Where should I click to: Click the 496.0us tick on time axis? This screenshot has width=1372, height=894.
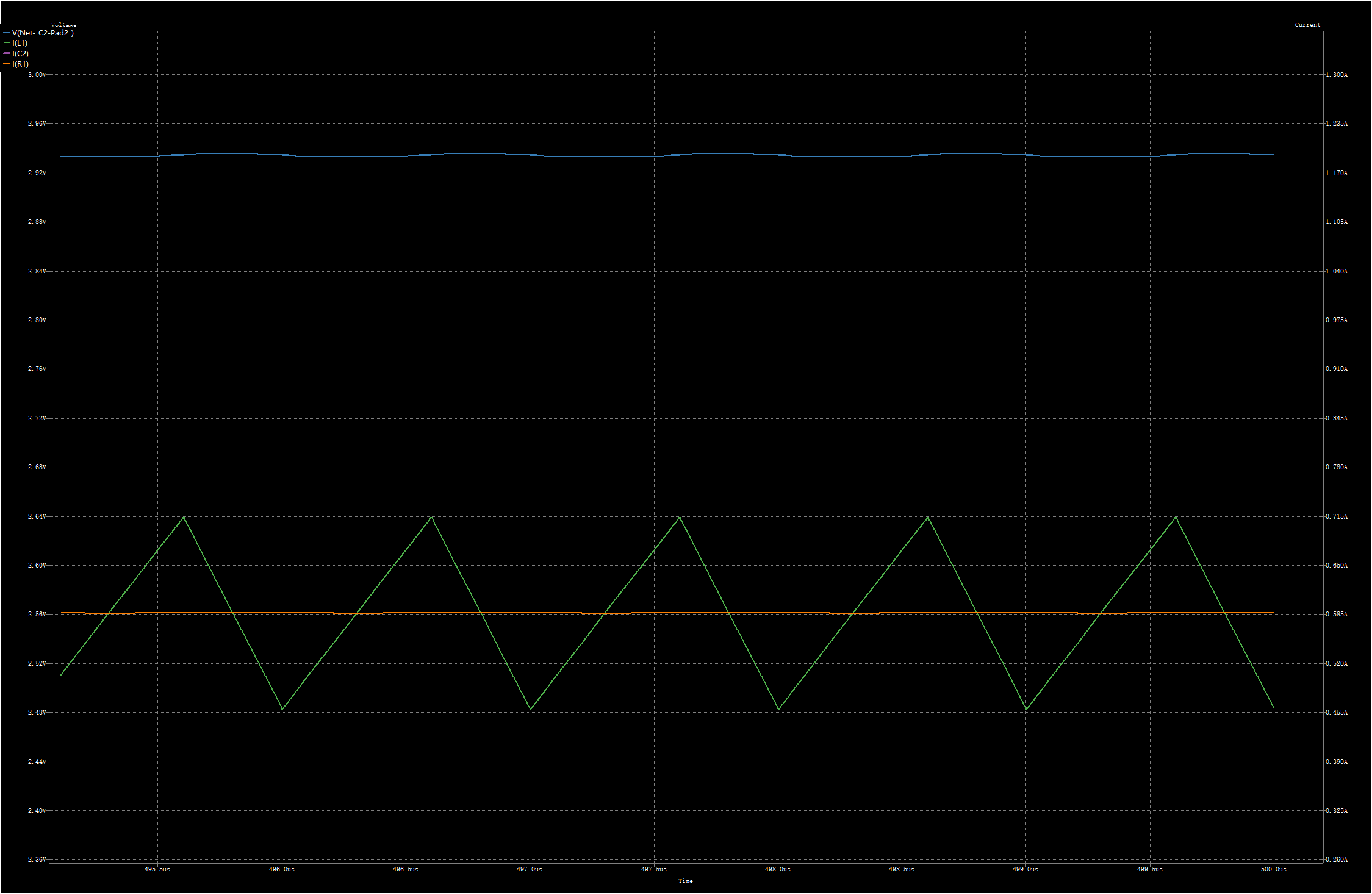coord(281,870)
